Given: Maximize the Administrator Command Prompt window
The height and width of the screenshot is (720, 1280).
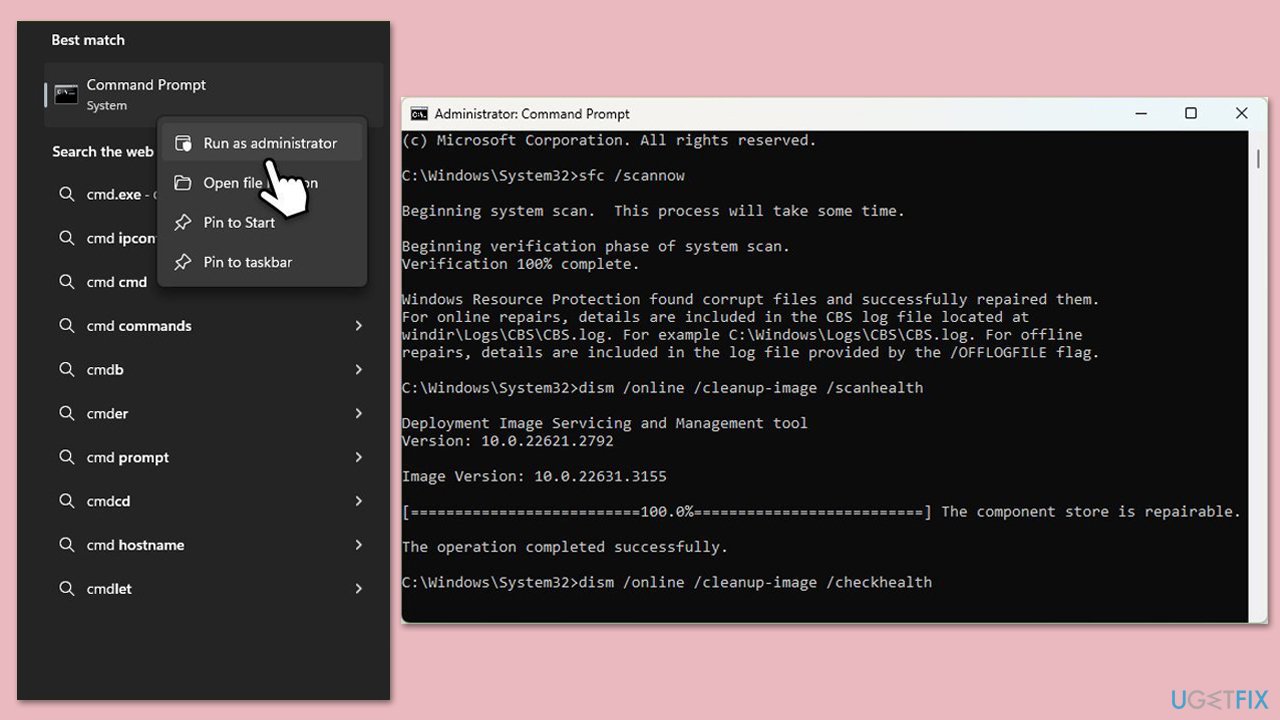Looking at the screenshot, I should click(x=1190, y=114).
